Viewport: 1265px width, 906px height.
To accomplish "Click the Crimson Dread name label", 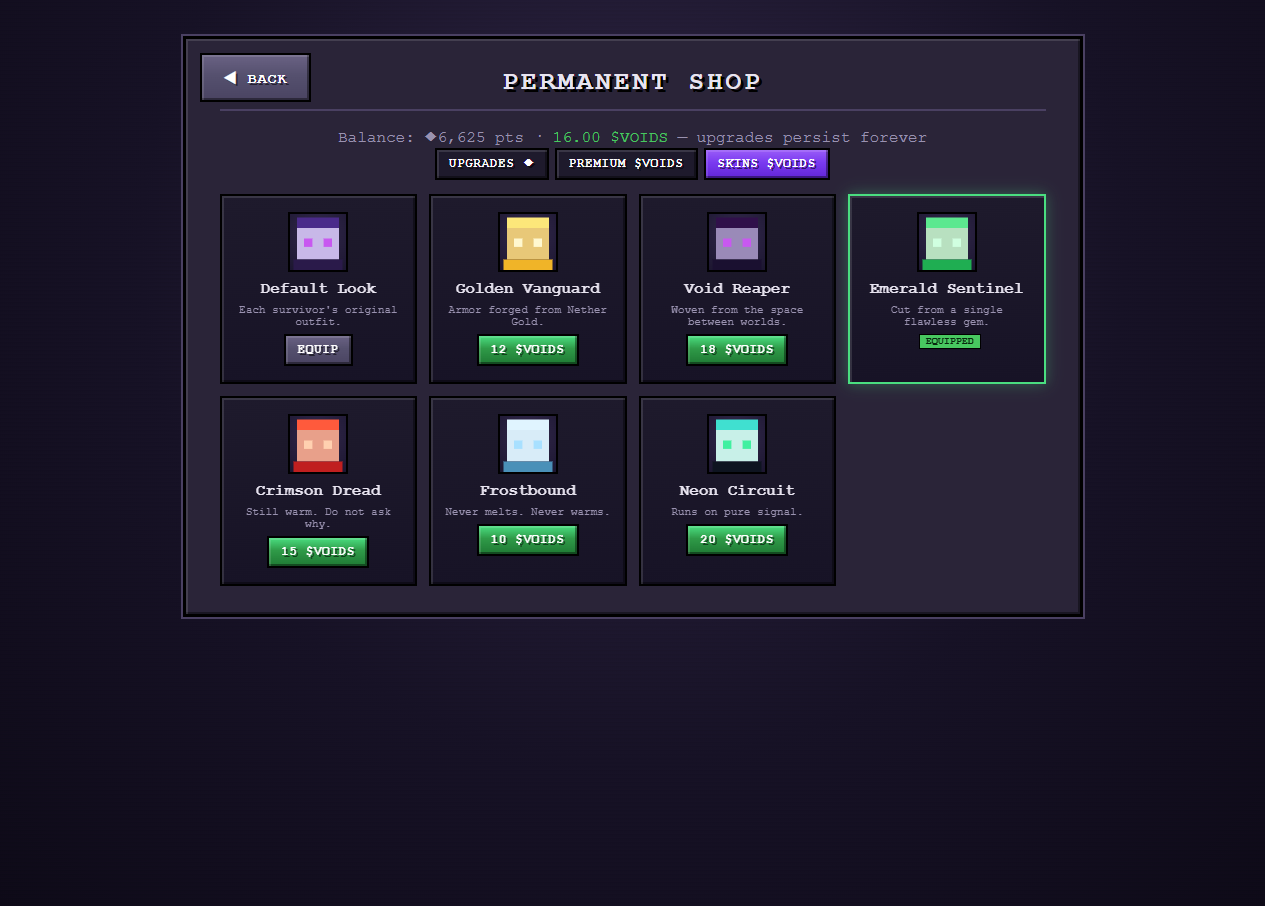I will (318, 491).
